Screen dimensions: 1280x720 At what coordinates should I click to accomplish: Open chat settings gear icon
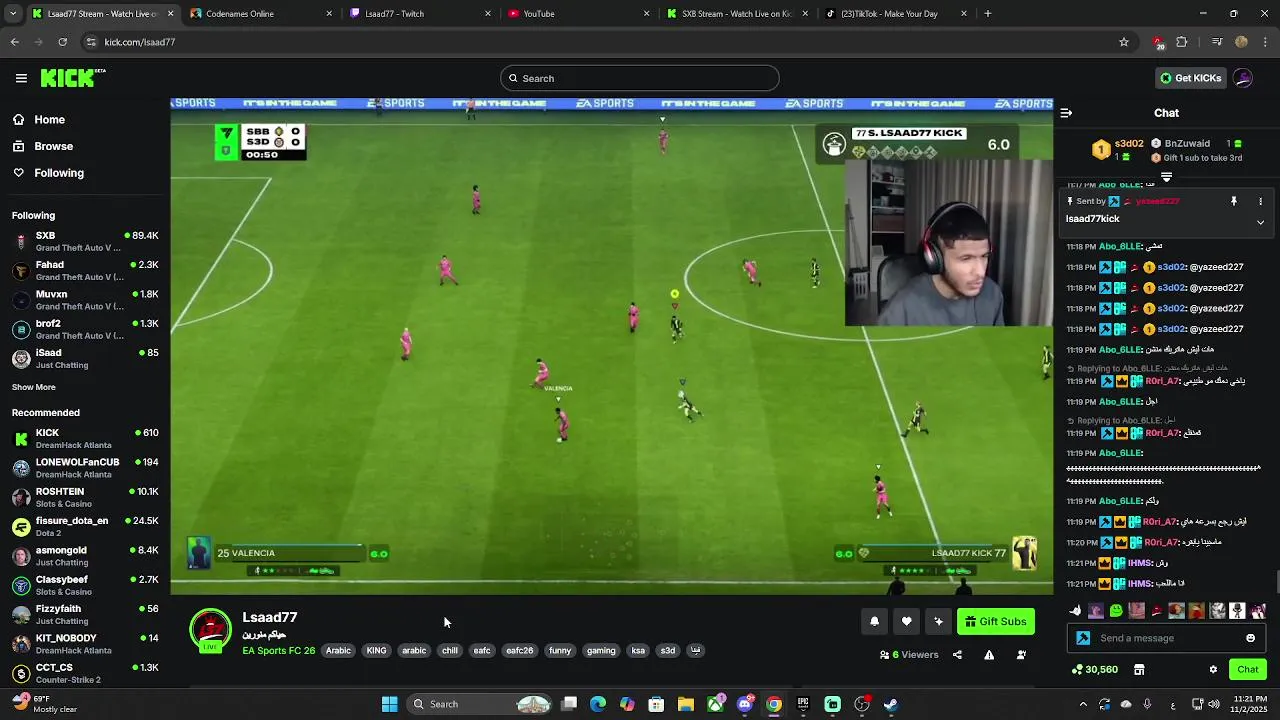1213,669
